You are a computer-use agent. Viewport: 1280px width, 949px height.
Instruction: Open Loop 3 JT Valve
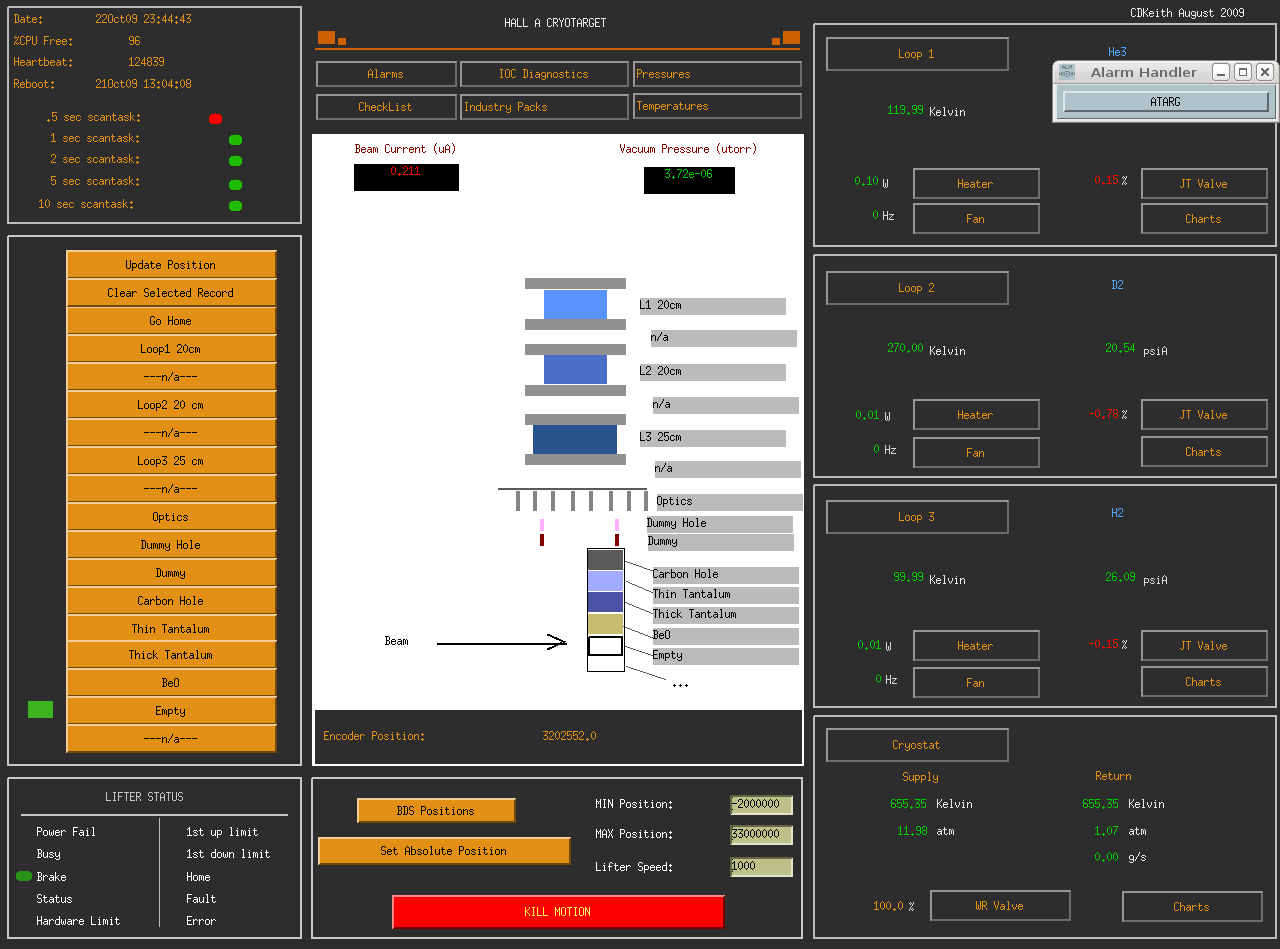click(1204, 646)
